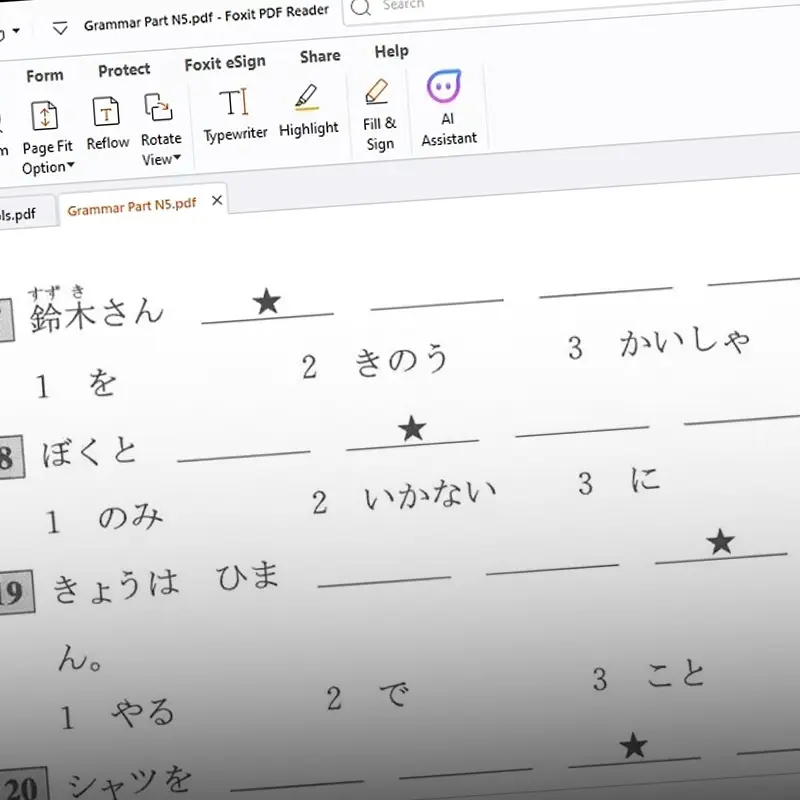
Task: Switch to the Form ribbon tab
Action: pos(44,76)
